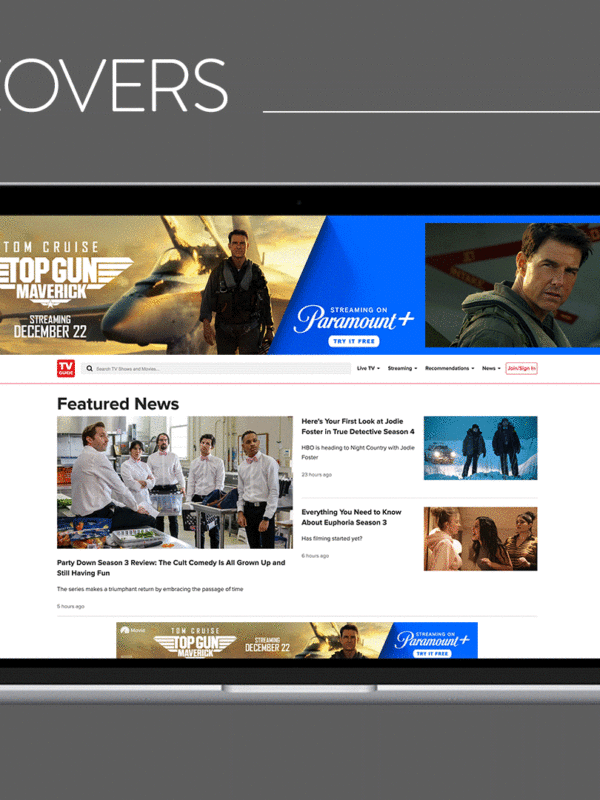Open the Party Down cast photo
This screenshot has height=800, width=600.
(x=175, y=482)
